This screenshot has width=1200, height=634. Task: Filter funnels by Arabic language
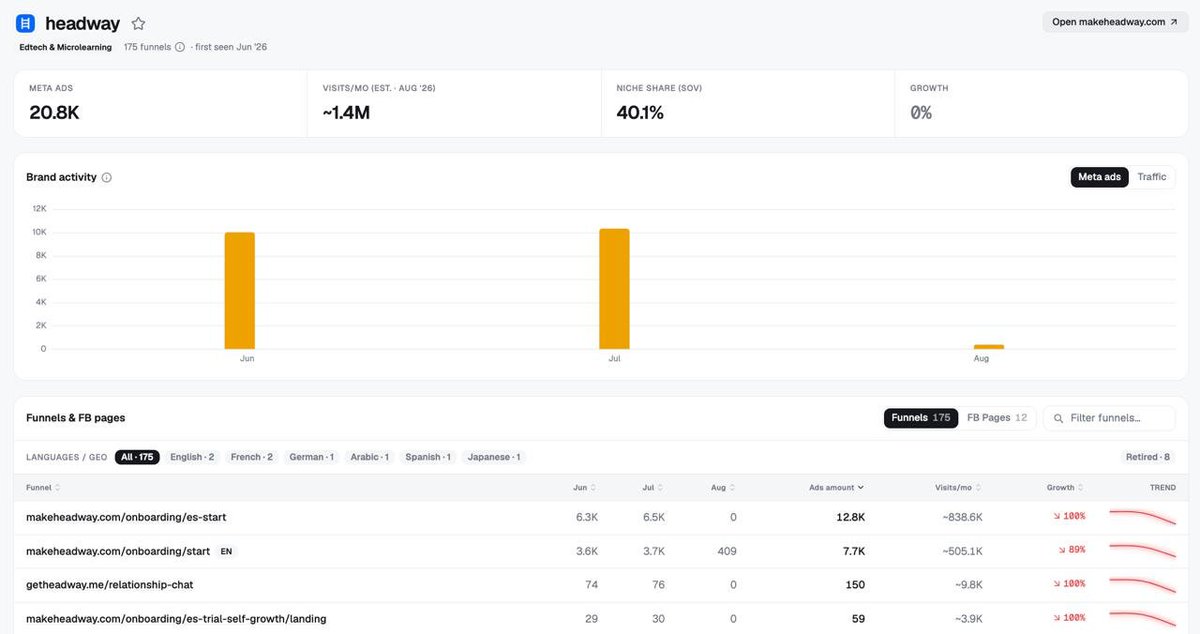(x=370, y=457)
